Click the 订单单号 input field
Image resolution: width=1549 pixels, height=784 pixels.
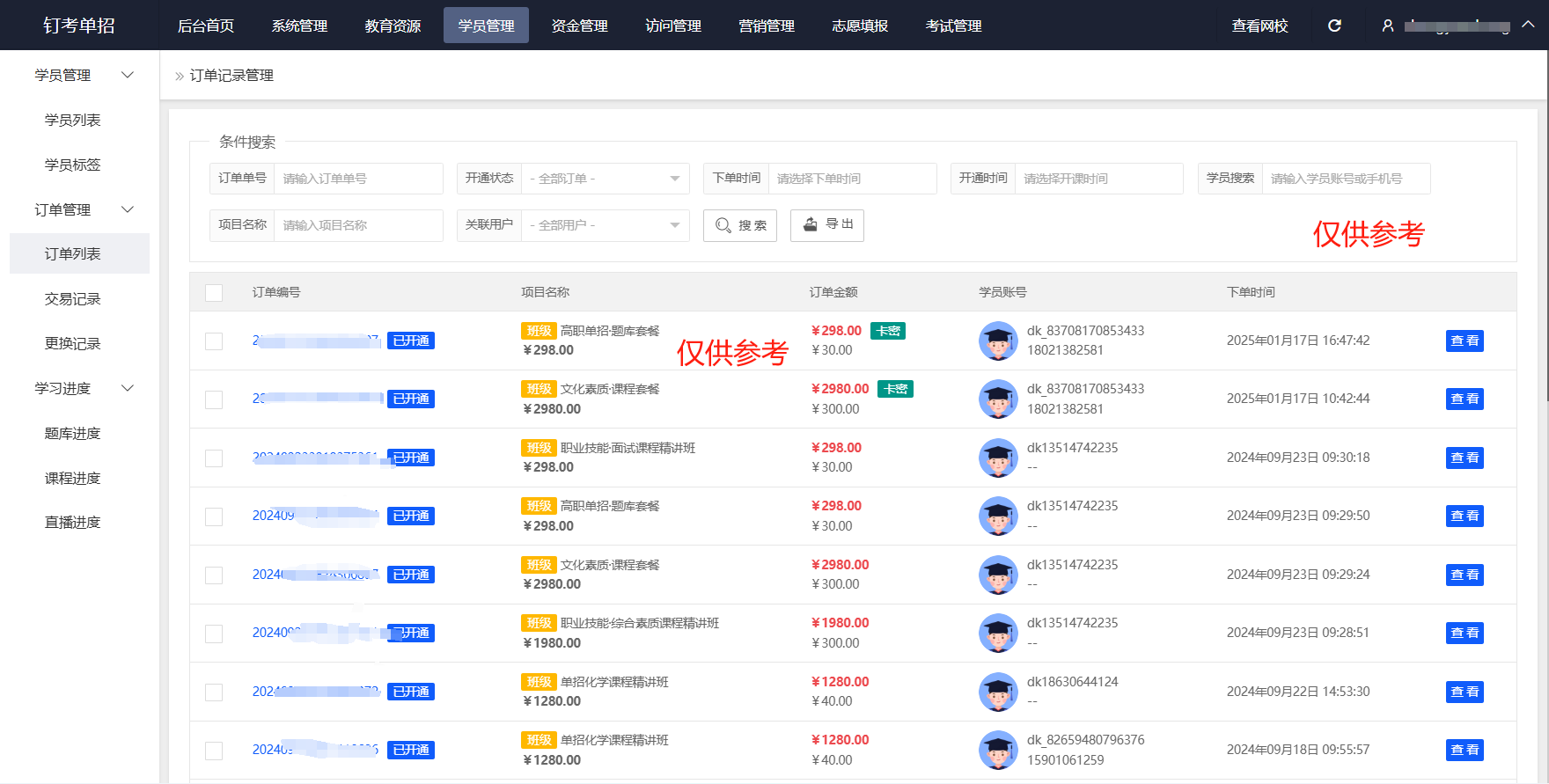[x=357, y=179]
